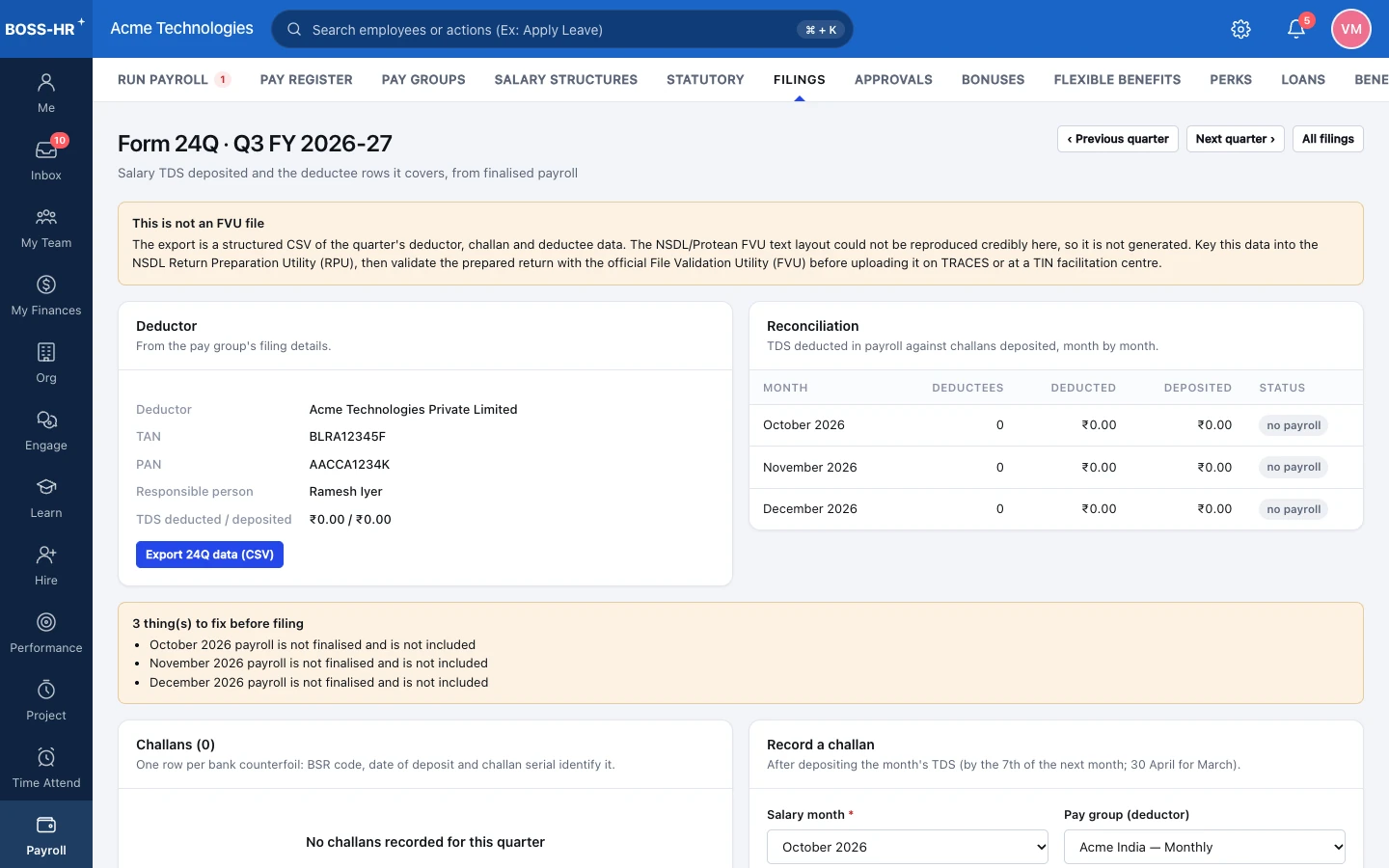Expand the Salary month dropdown

pos(908,847)
